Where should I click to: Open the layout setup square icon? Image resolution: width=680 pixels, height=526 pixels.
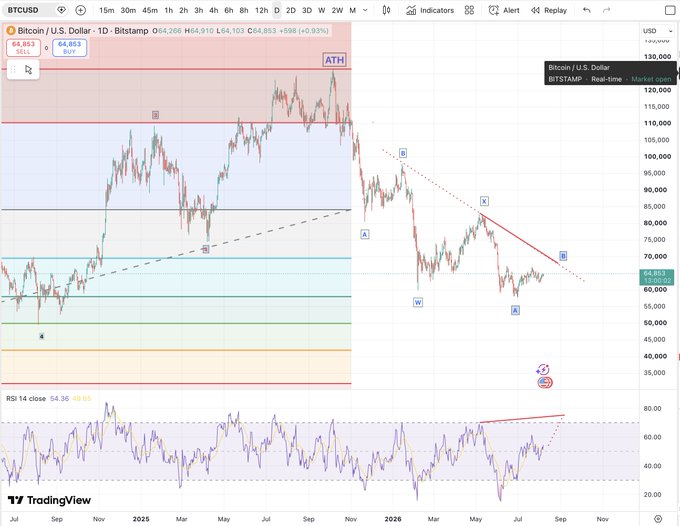tap(670, 10)
